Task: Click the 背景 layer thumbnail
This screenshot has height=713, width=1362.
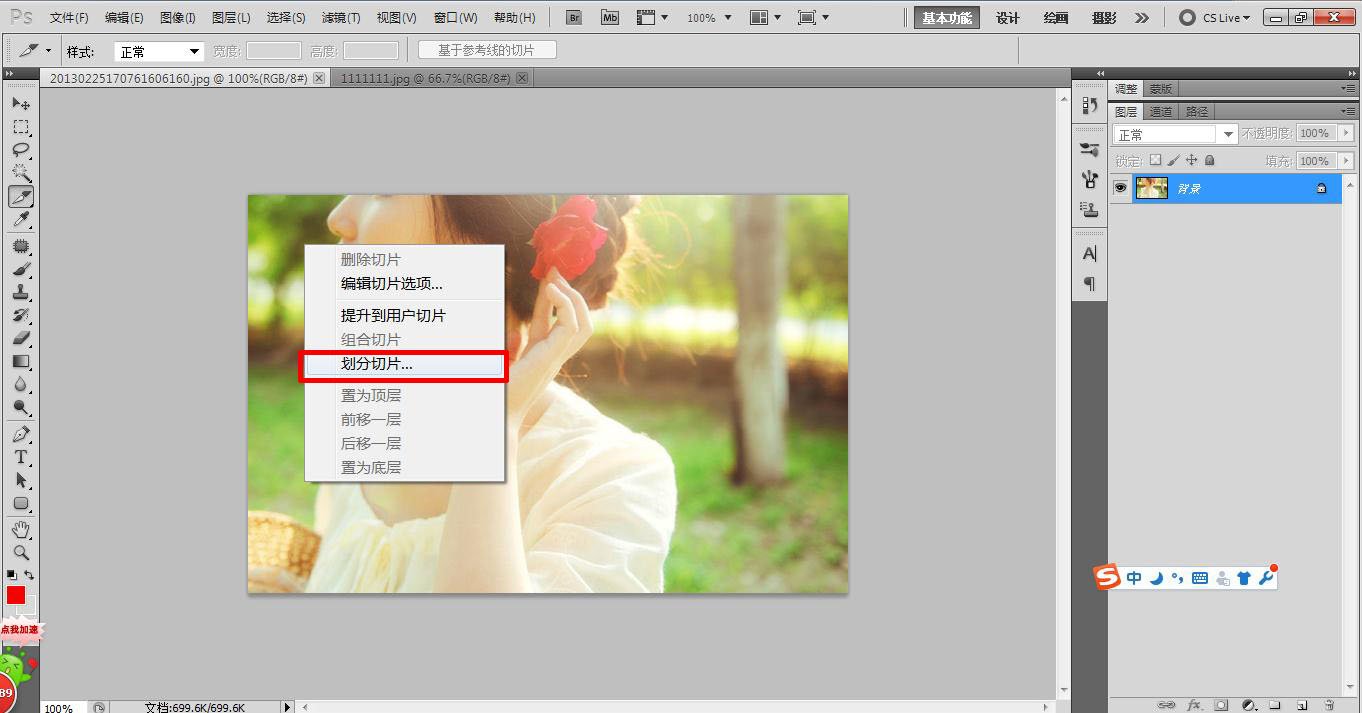Action: pos(1152,188)
